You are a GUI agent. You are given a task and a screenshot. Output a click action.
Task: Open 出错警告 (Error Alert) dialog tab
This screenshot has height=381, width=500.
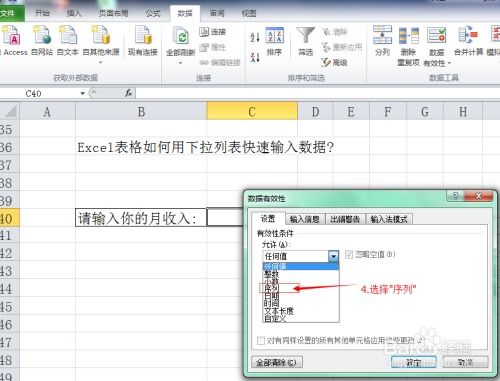345,219
